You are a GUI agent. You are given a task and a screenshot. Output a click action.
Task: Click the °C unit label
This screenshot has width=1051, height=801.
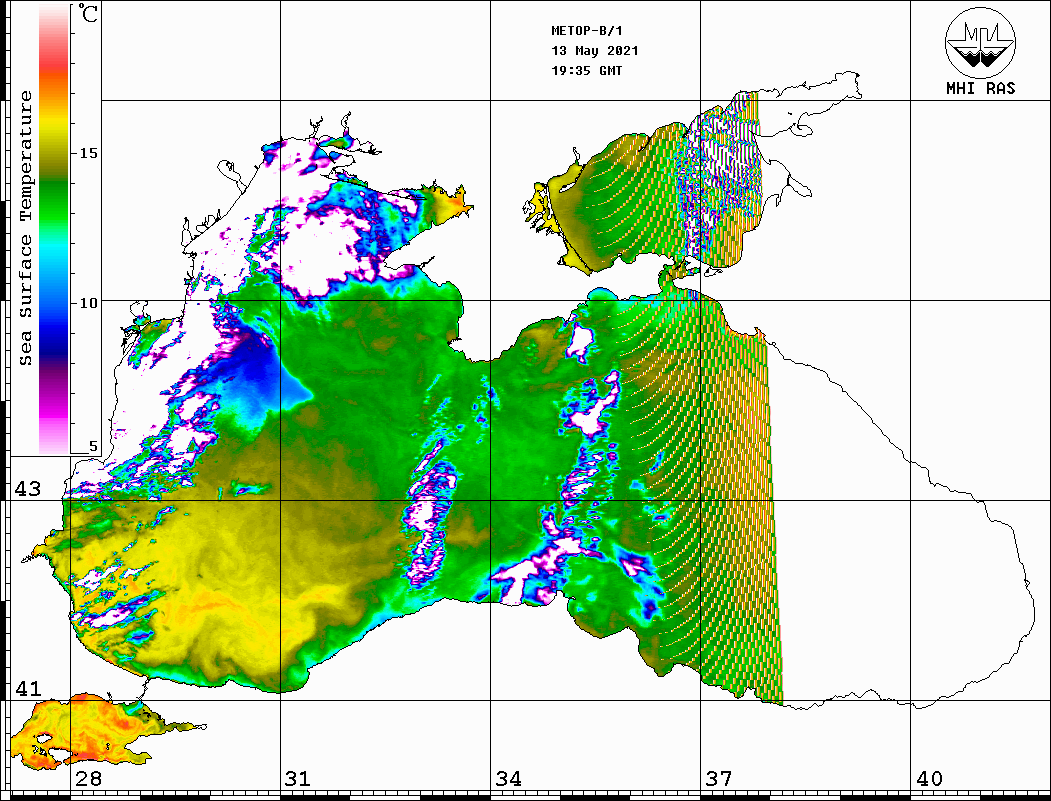(x=87, y=13)
